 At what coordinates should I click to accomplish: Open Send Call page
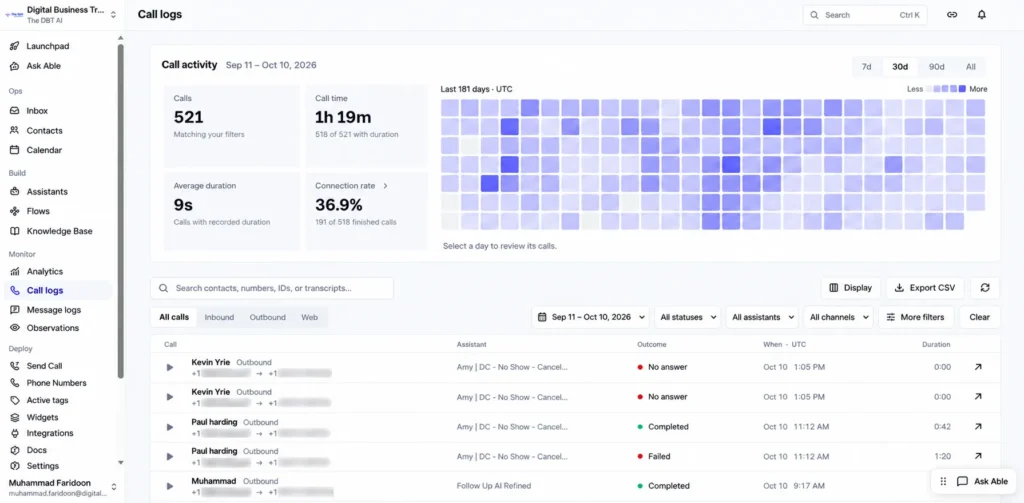pos(44,366)
